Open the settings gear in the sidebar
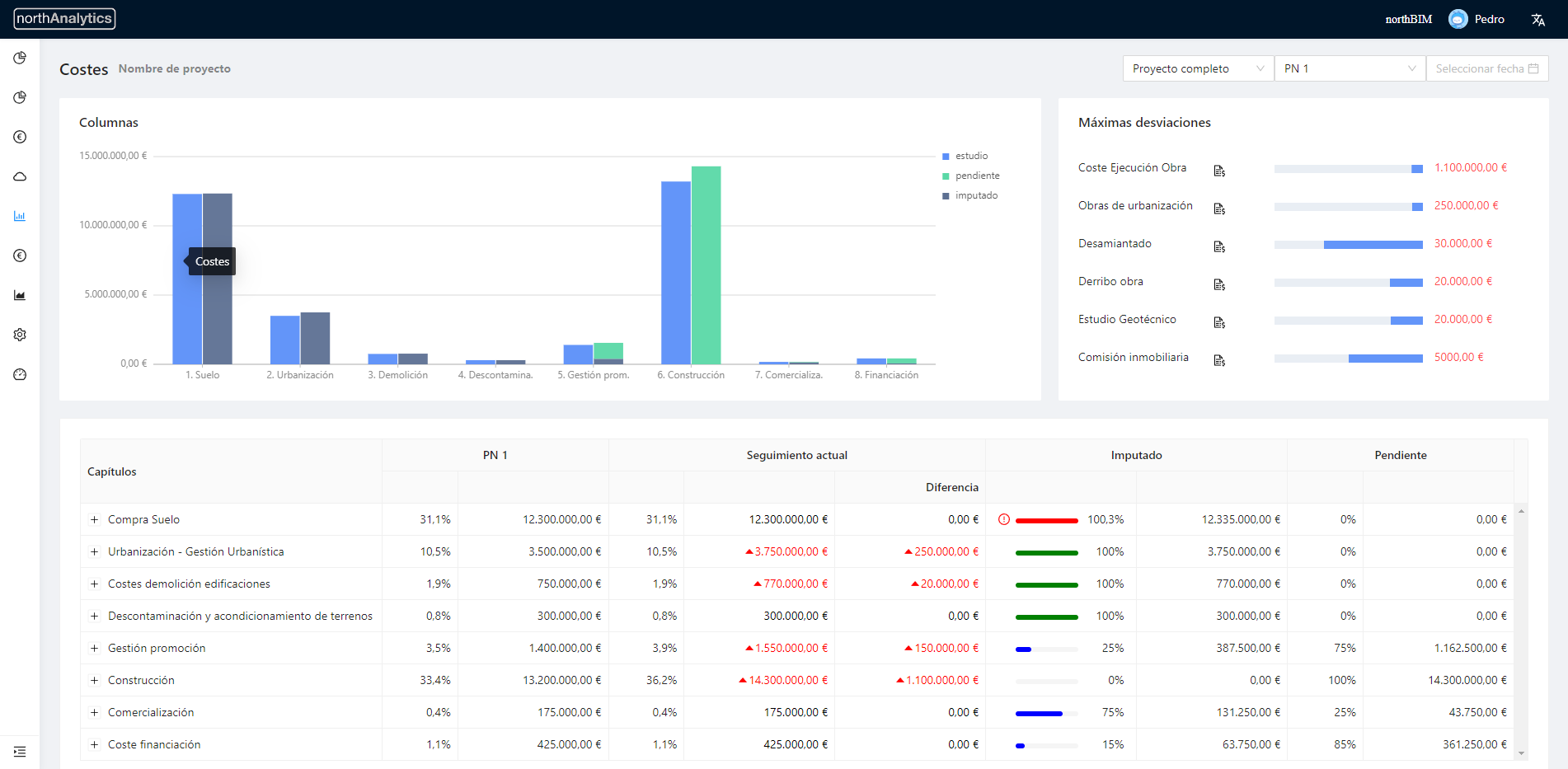 click(x=20, y=335)
